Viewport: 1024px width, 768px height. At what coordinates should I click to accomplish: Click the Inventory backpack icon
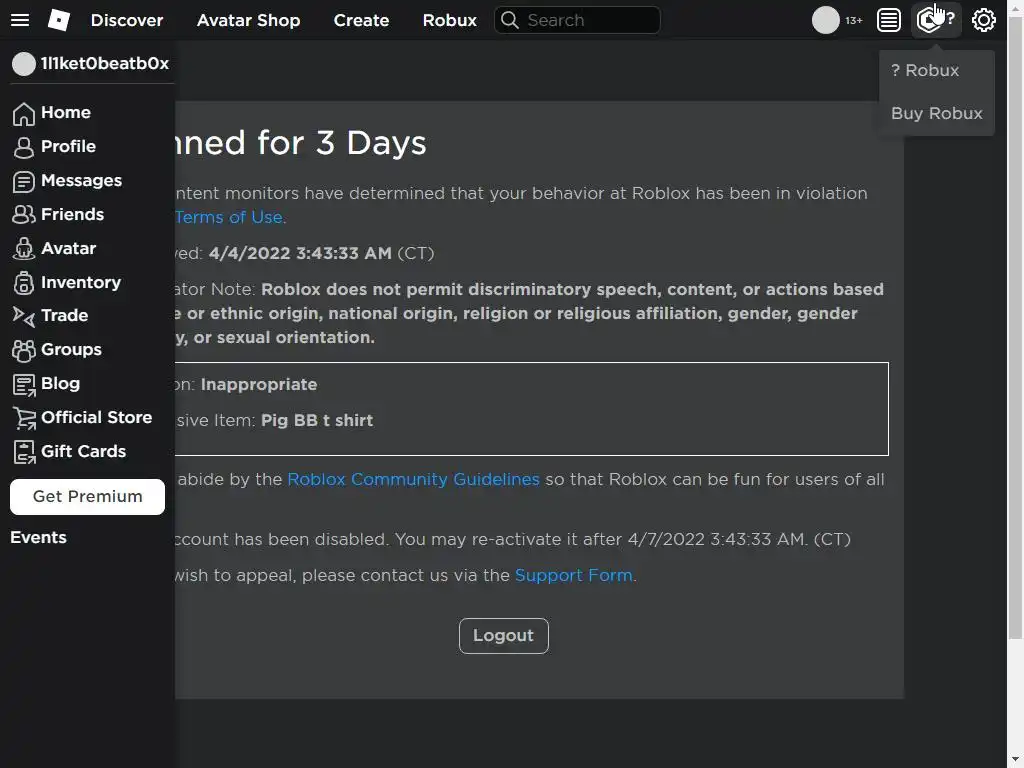pos(24,283)
